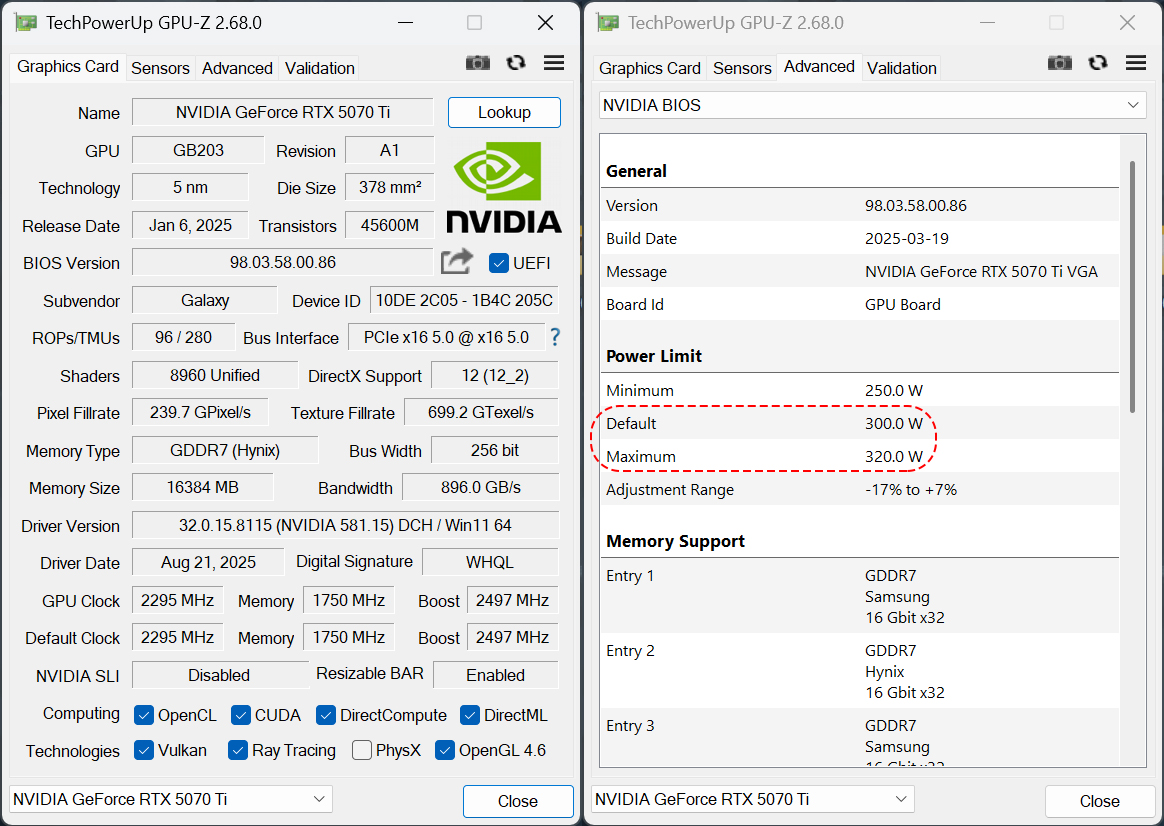Open GPU selector dropdown in left window
1164x826 pixels.
pyautogui.click(x=171, y=799)
